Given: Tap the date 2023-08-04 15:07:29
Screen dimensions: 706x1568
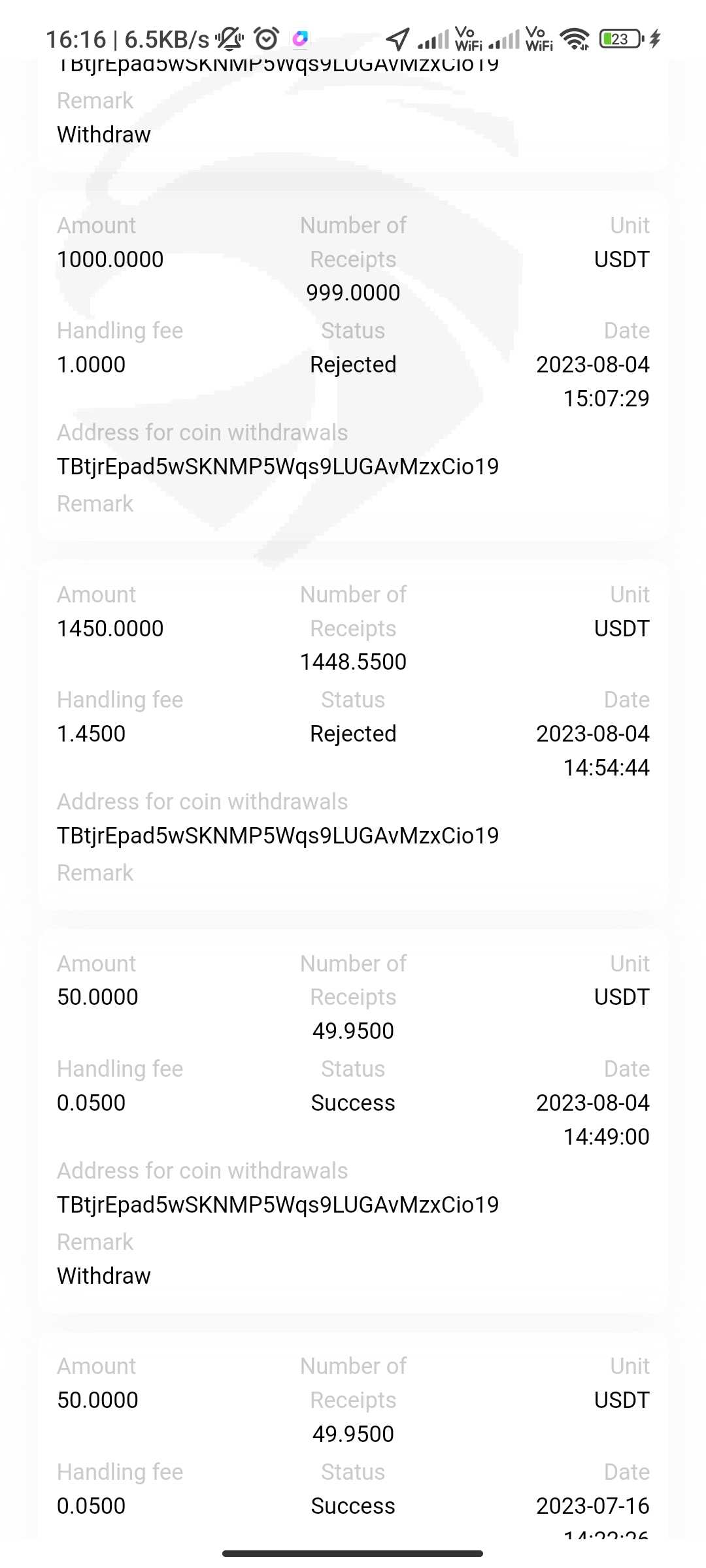Looking at the screenshot, I should tap(593, 381).
